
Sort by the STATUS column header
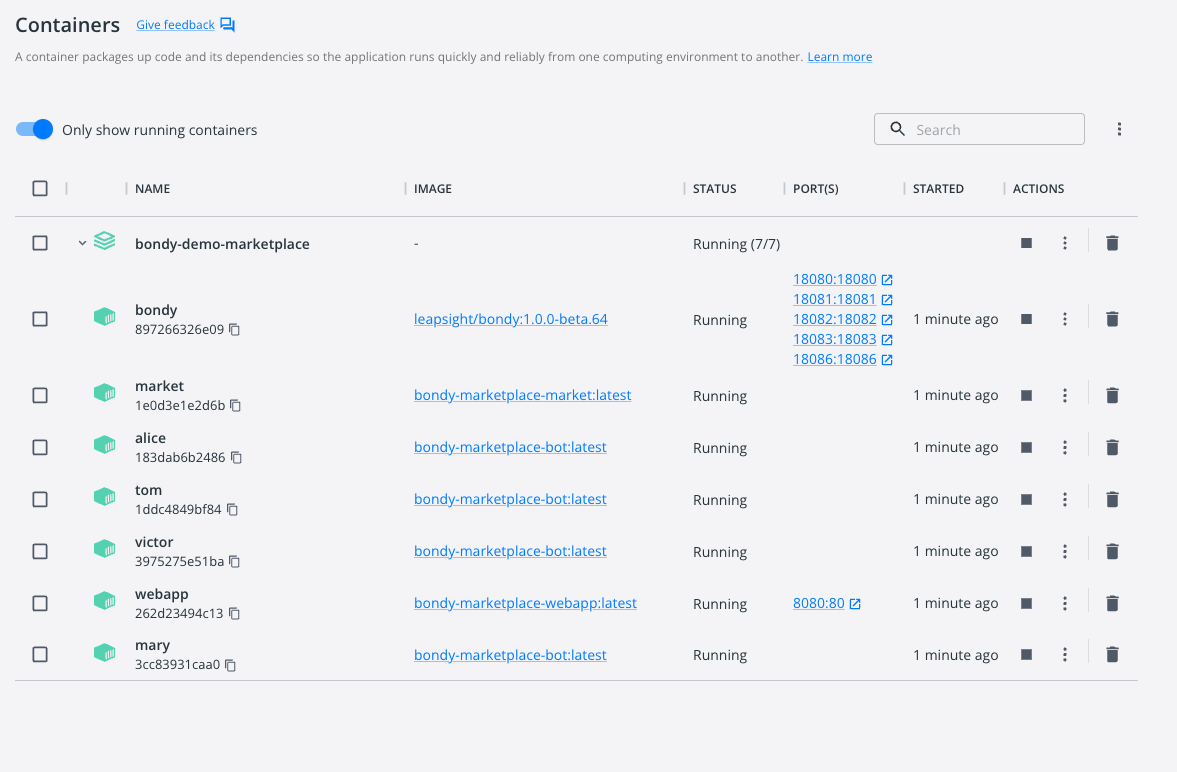pyautogui.click(x=715, y=188)
